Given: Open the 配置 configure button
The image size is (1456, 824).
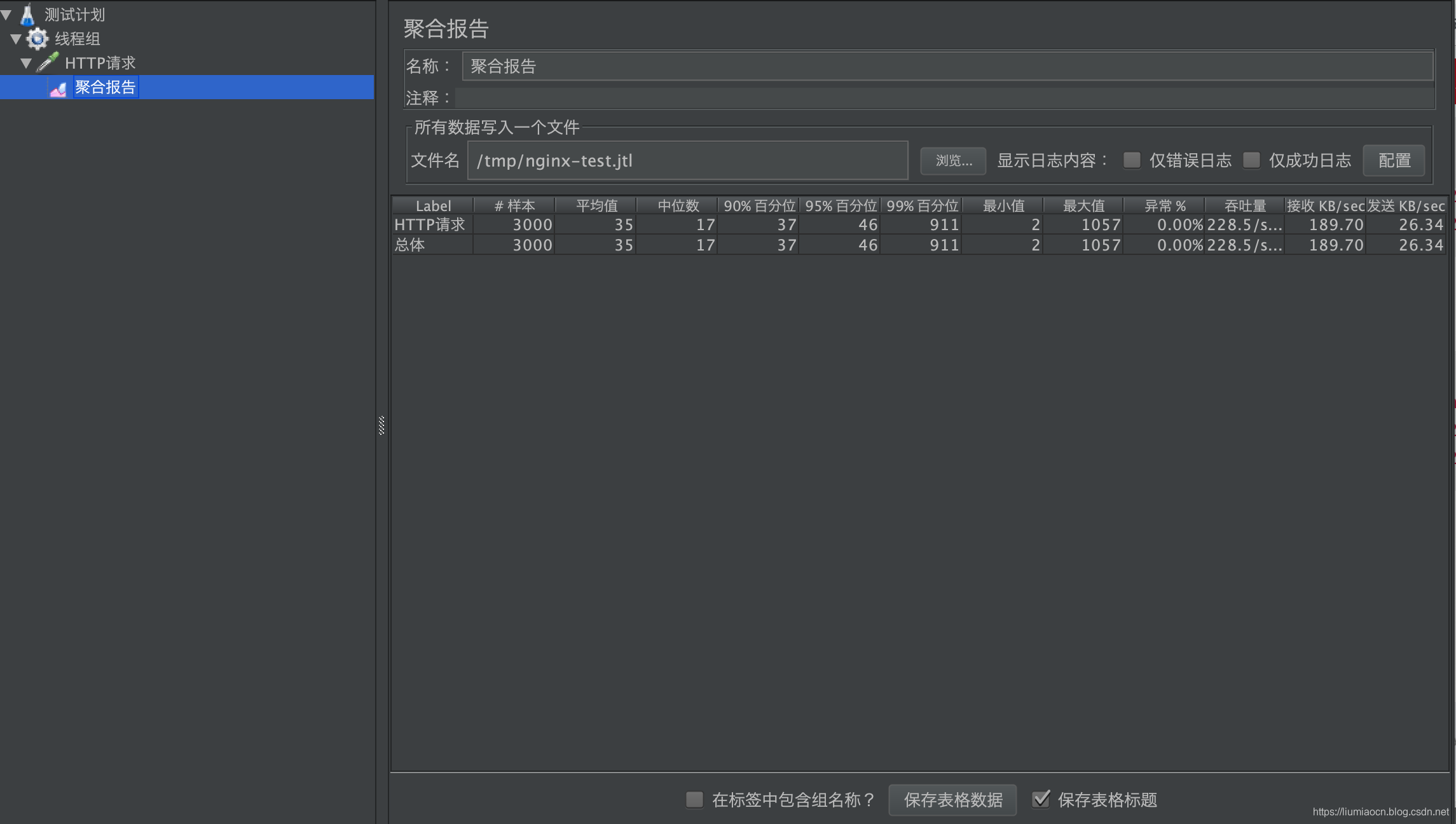Looking at the screenshot, I should coord(1394,161).
